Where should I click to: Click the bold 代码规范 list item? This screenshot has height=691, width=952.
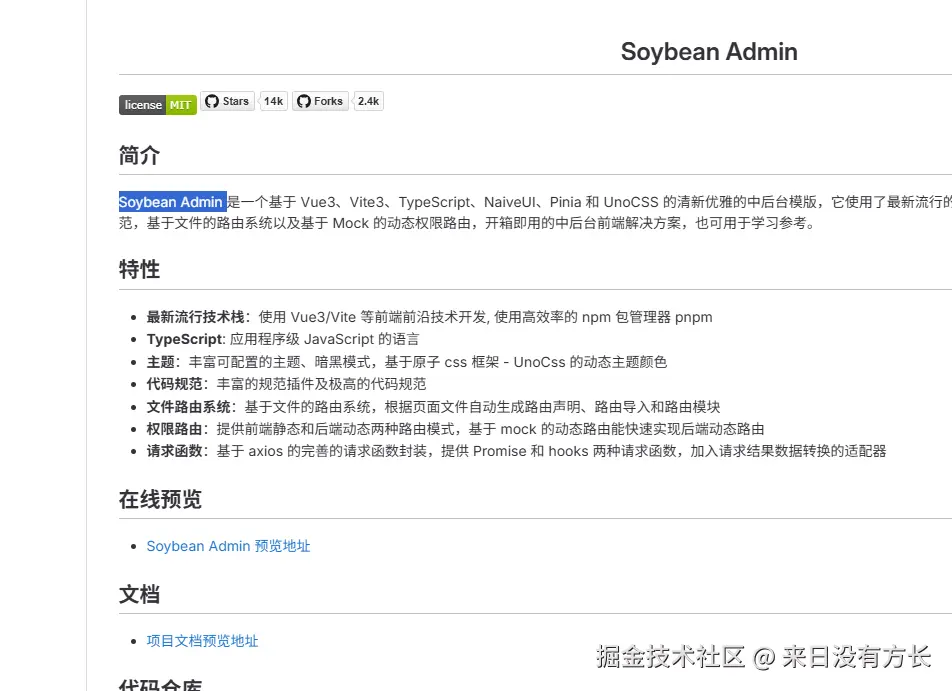tap(175, 384)
